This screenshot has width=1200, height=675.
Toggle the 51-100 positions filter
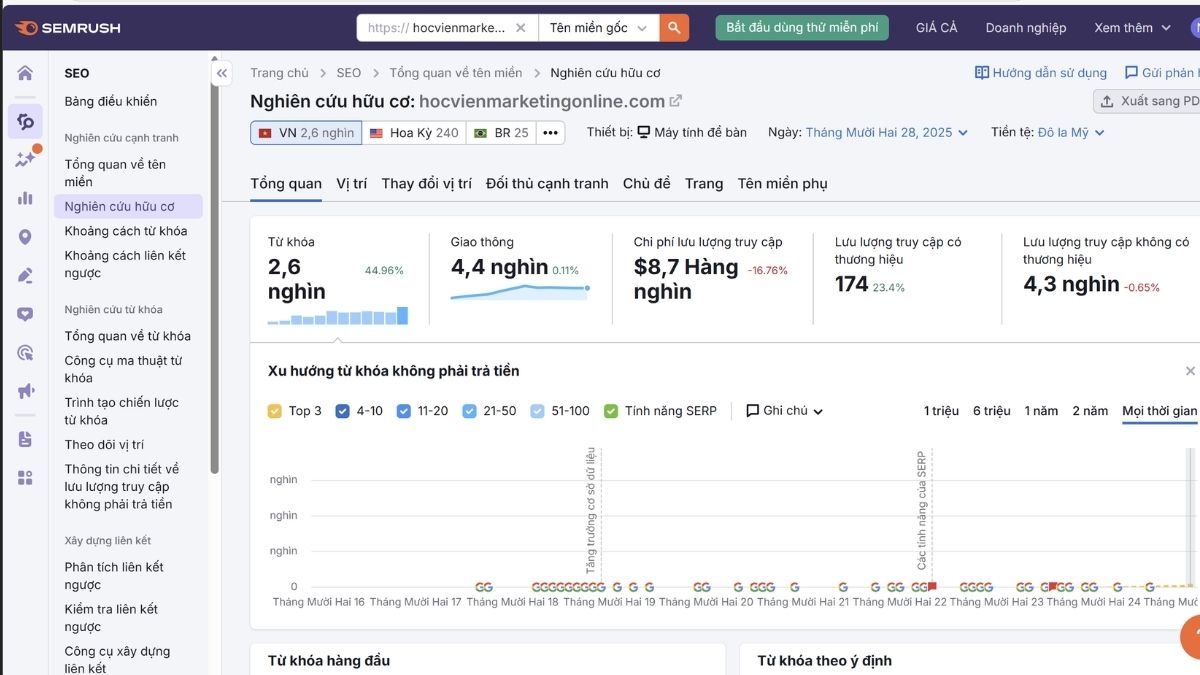(537, 410)
